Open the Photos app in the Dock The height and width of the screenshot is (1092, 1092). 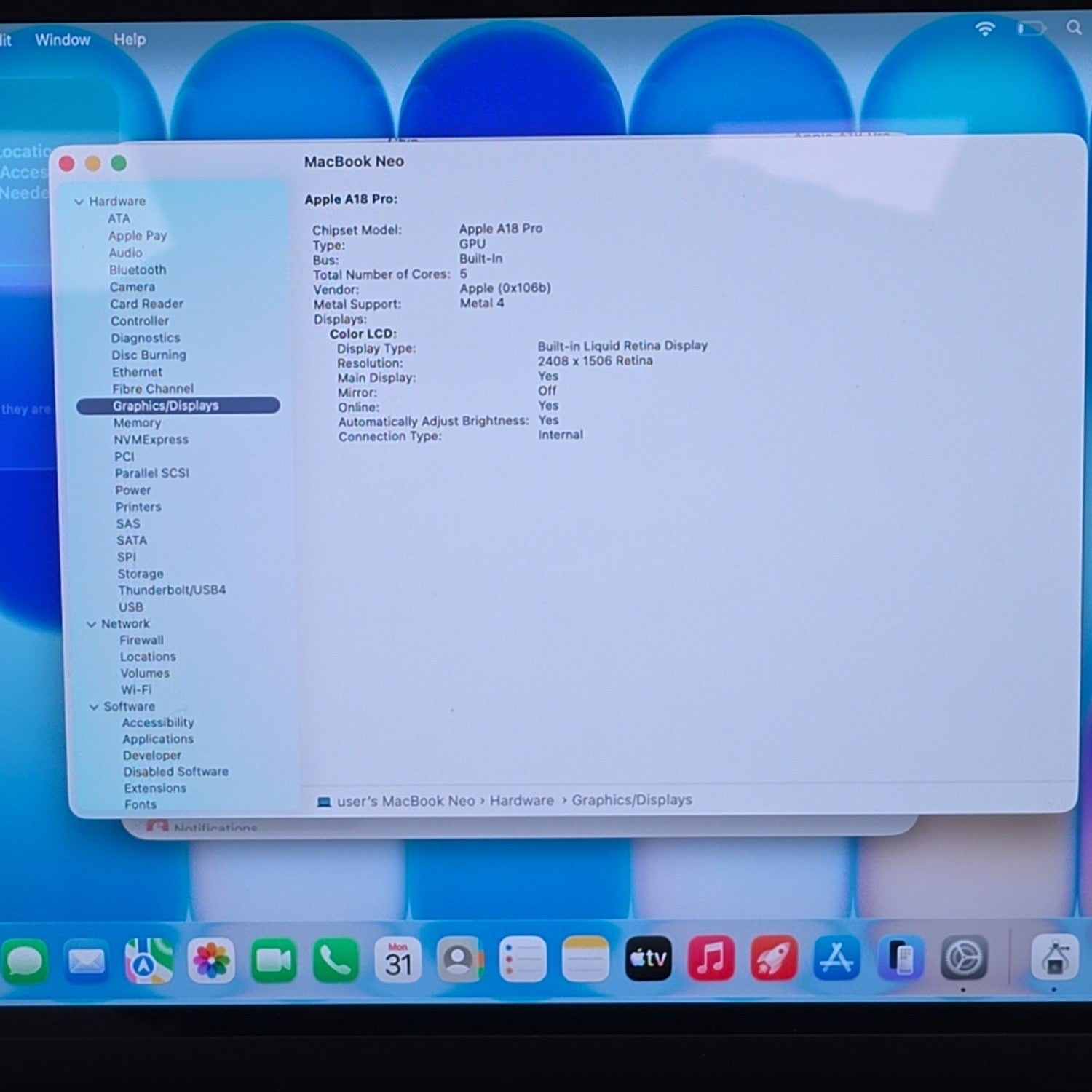click(x=211, y=961)
